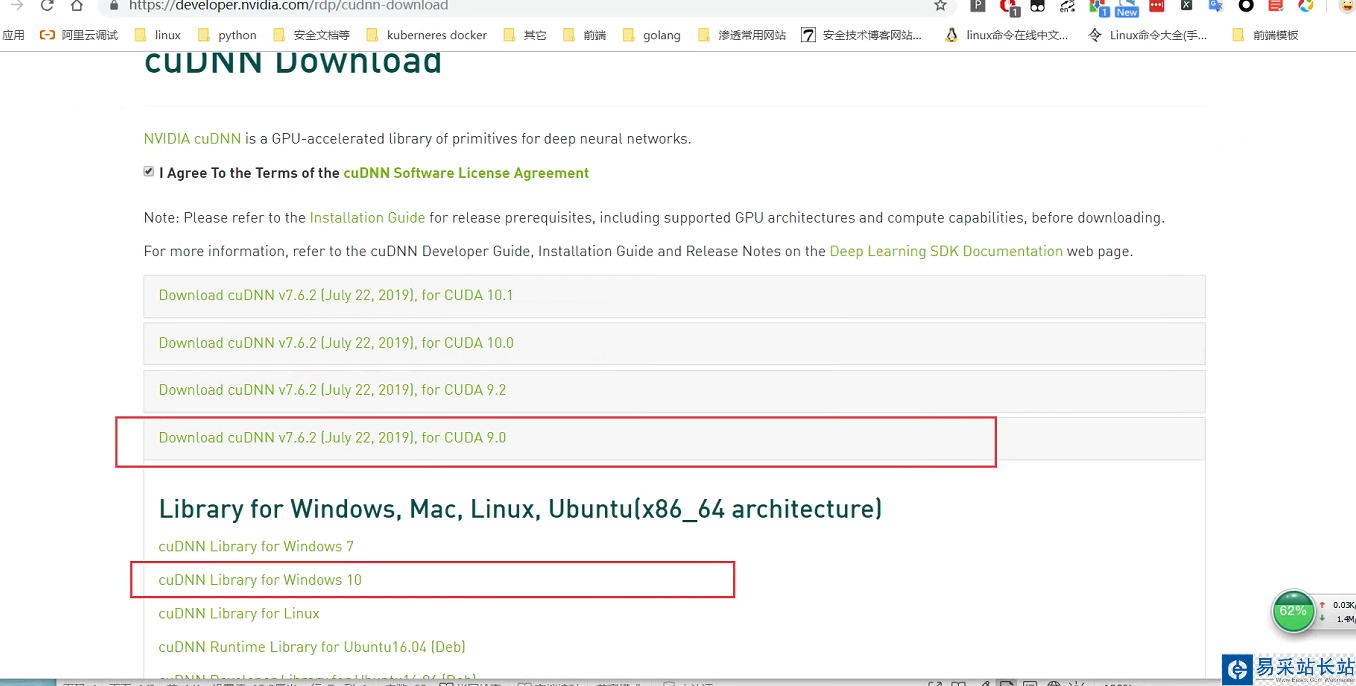Open the 其它 bookmarks folder
Viewport: 1356px width, 686px height.
coord(525,35)
